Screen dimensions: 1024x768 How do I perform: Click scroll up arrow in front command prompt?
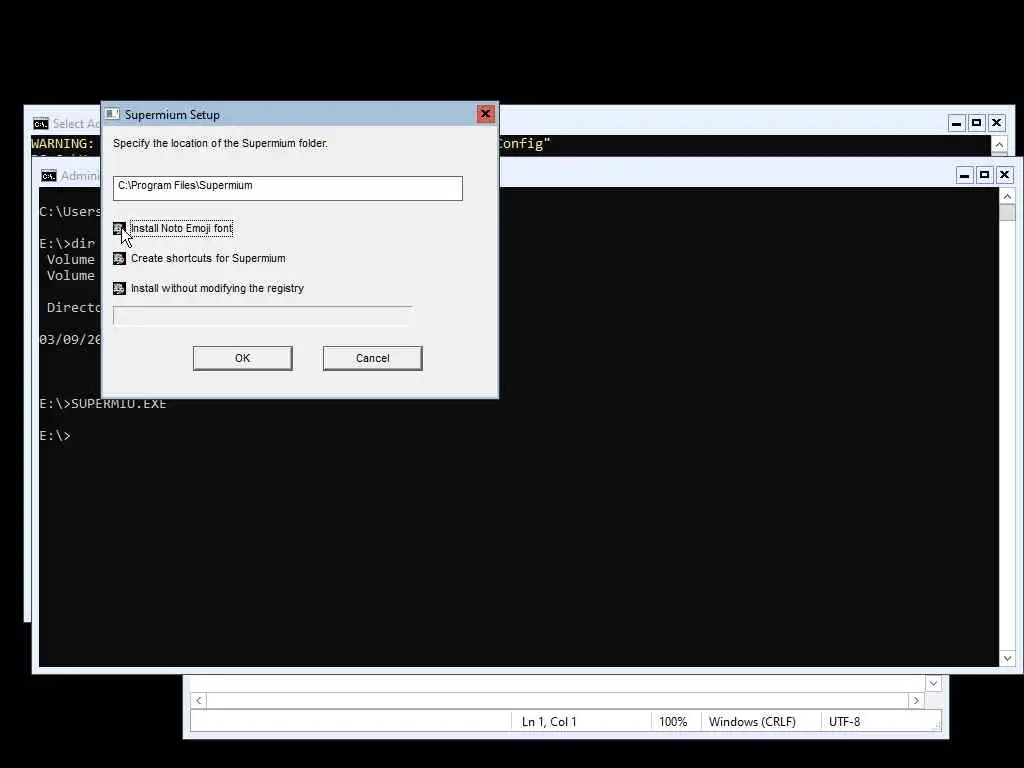(1007, 196)
